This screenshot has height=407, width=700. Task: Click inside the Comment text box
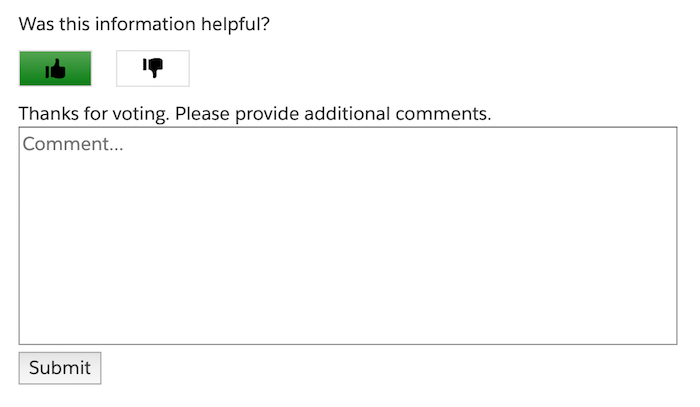tap(348, 236)
